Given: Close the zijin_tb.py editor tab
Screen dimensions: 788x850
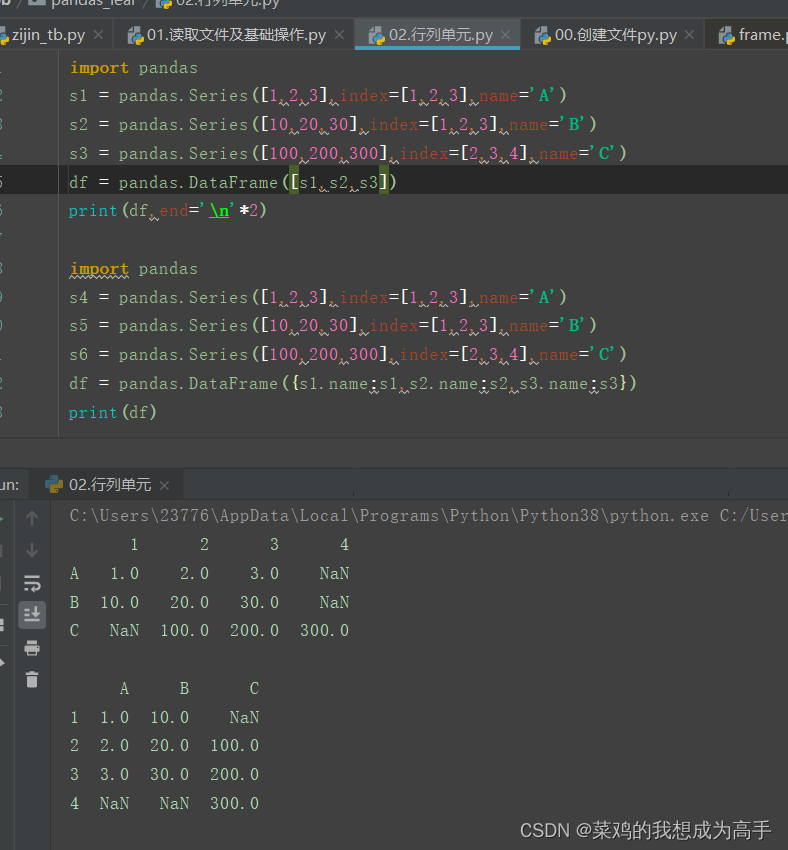Looking at the screenshot, I should pyautogui.click(x=98, y=35).
